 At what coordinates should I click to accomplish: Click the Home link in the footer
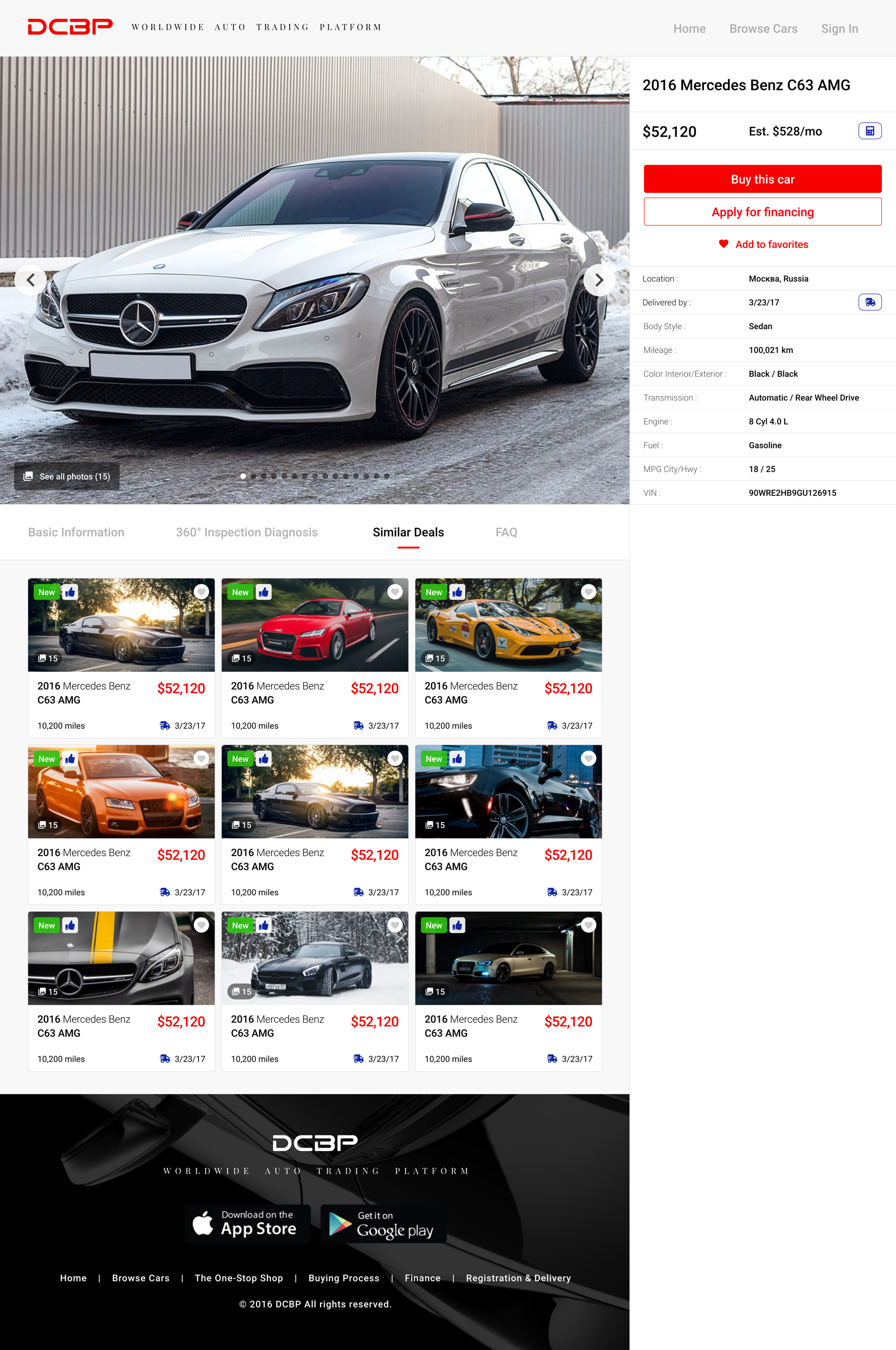click(73, 1278)
